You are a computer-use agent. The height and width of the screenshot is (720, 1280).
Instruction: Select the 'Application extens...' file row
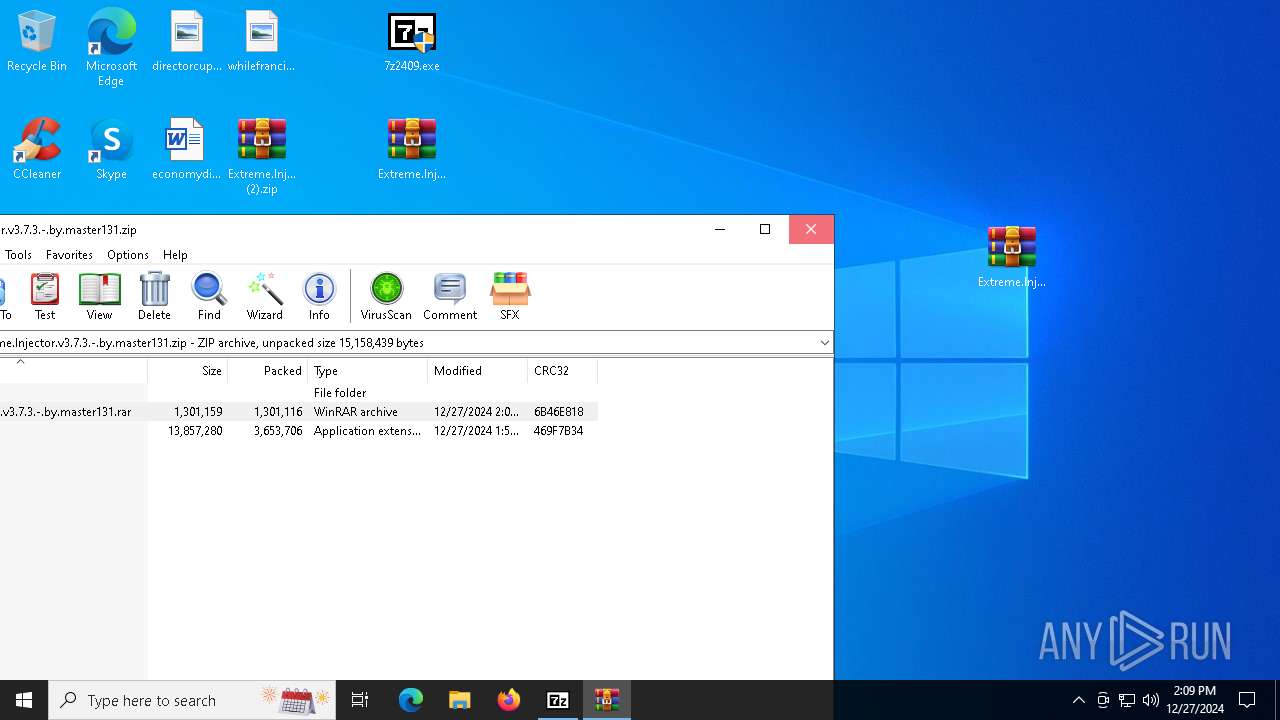[x=299, y=431]
